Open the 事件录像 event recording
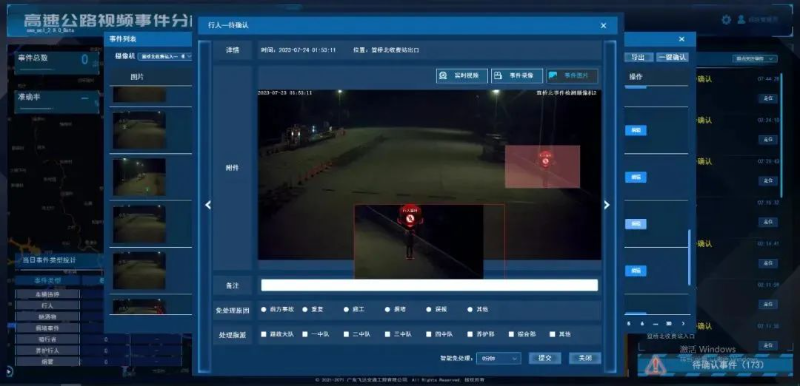 click(516, 75)
